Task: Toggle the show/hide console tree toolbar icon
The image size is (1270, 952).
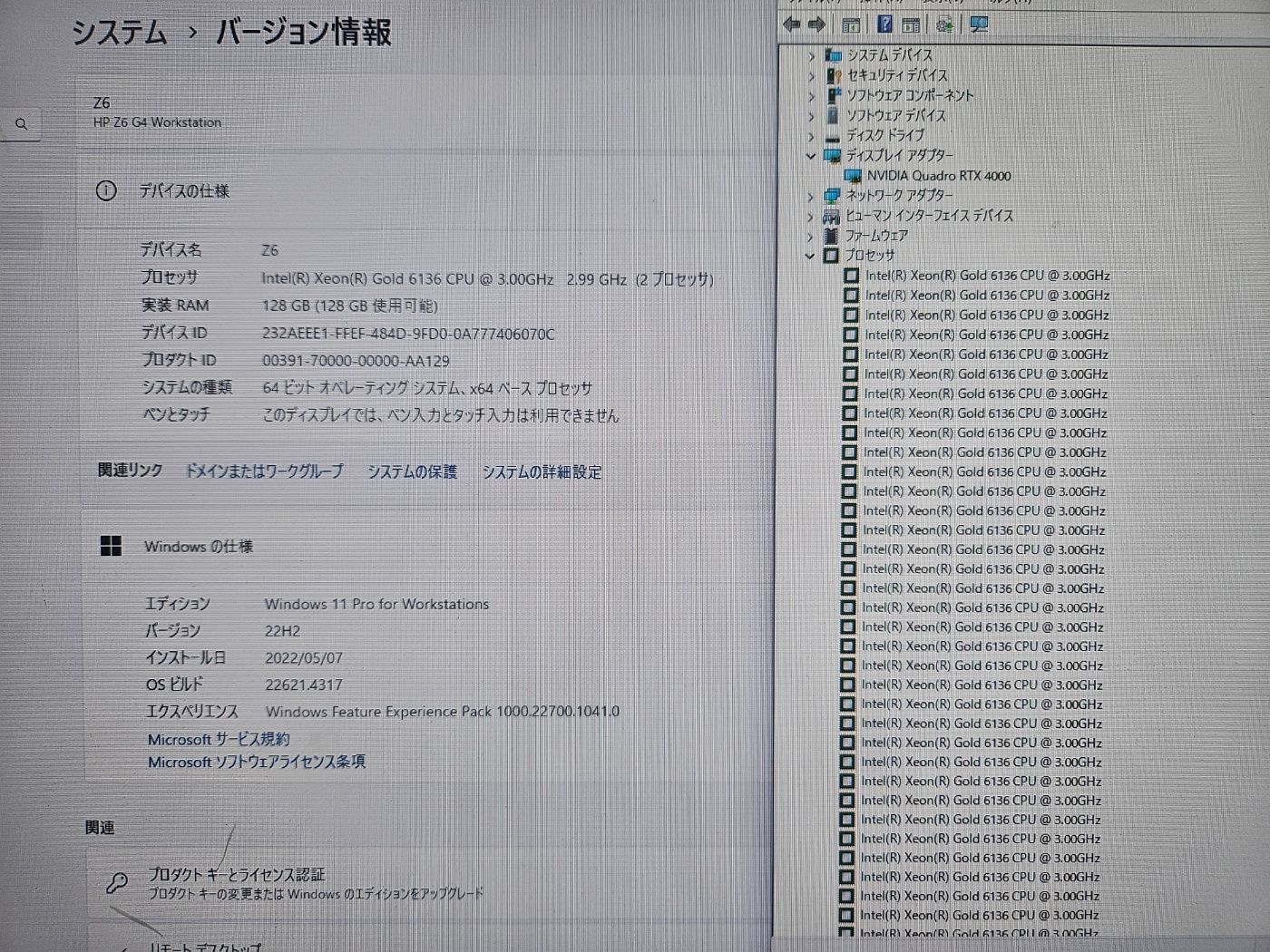Action: click(851, 25)
